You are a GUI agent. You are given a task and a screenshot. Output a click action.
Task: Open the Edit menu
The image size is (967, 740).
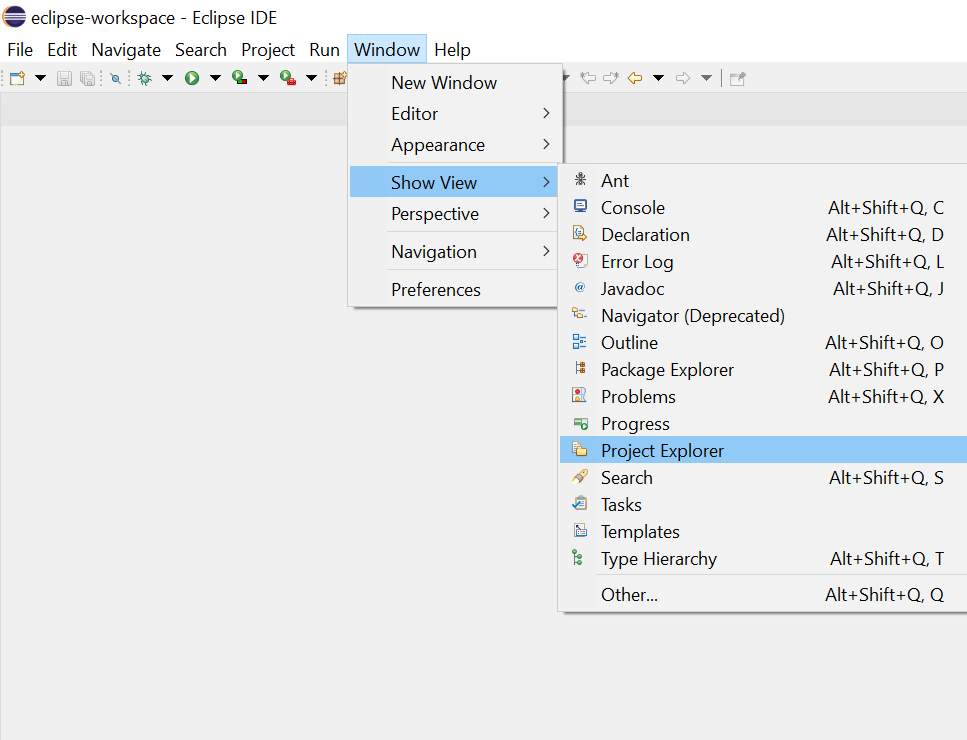pyautogui.click(x=62, y=50)
